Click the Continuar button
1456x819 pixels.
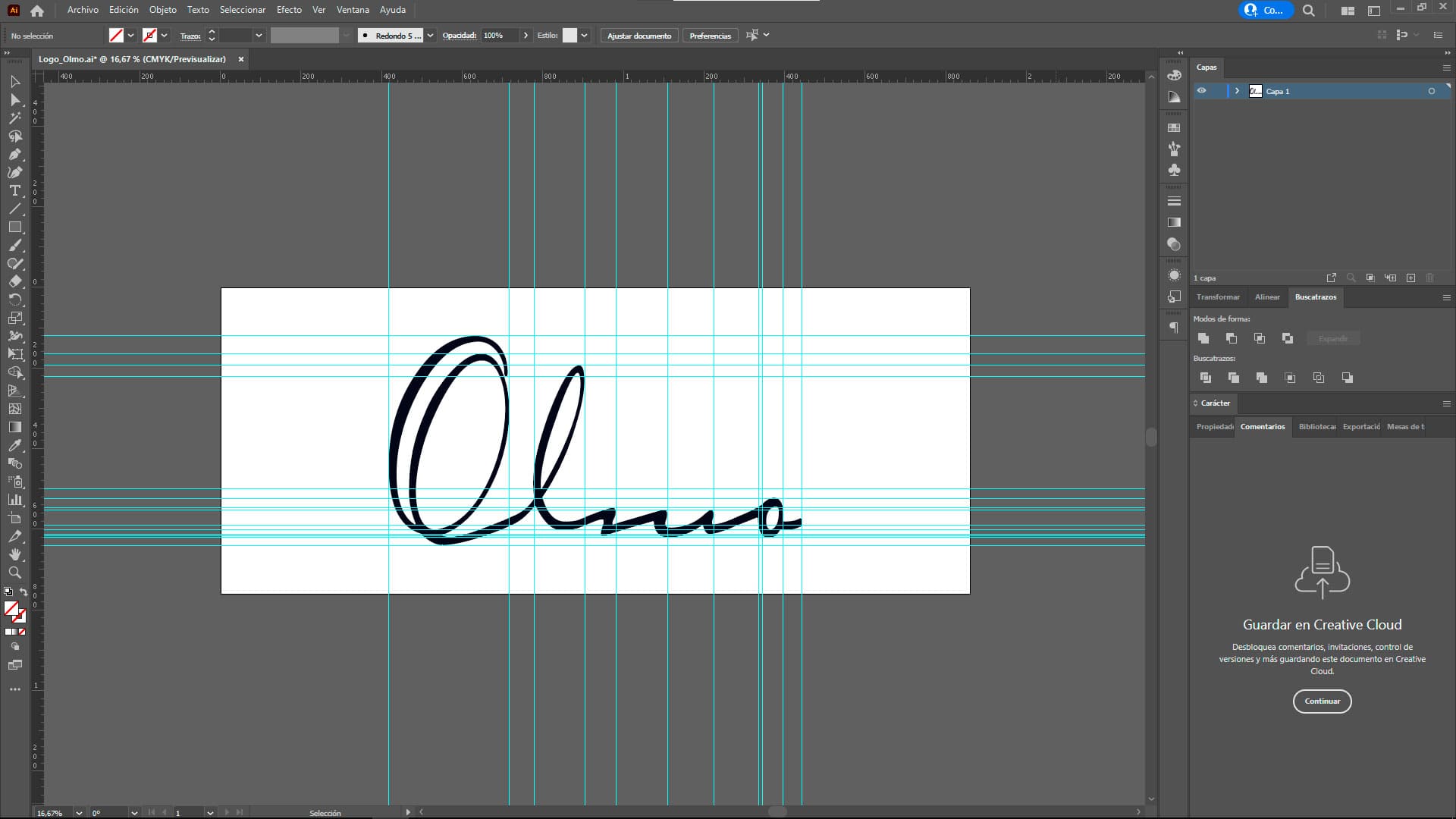[x=1322, y=701]
